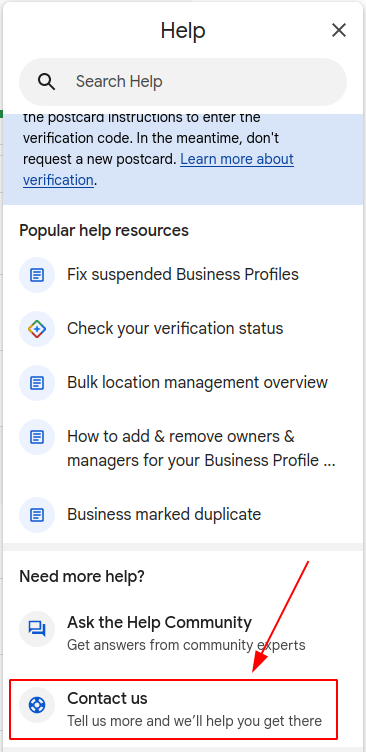Open 'Check your verification status' resource
The width and height of the screenshot is (366, 752).
pos(175,329)
